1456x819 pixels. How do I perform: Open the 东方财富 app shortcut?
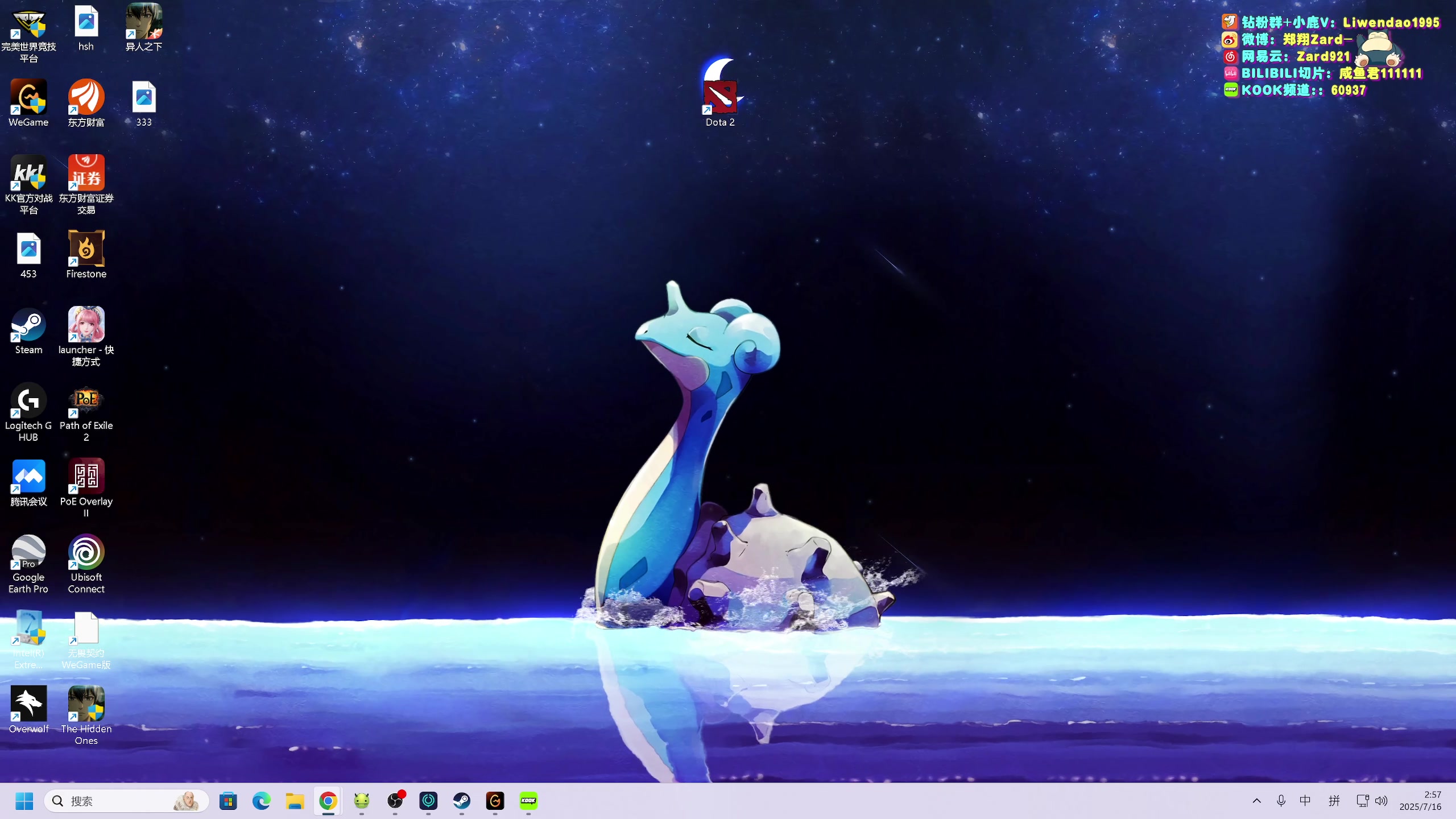86,104
